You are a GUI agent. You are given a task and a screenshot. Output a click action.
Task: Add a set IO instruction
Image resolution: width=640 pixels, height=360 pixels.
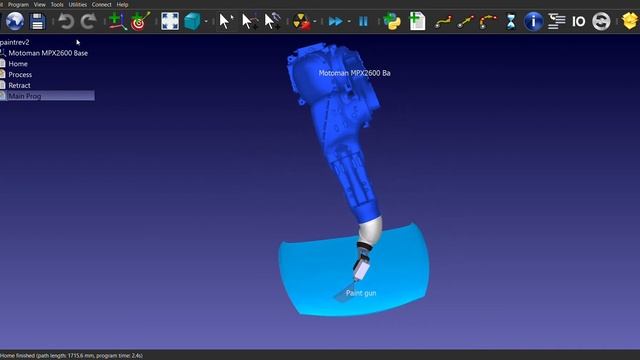point(578,21)
